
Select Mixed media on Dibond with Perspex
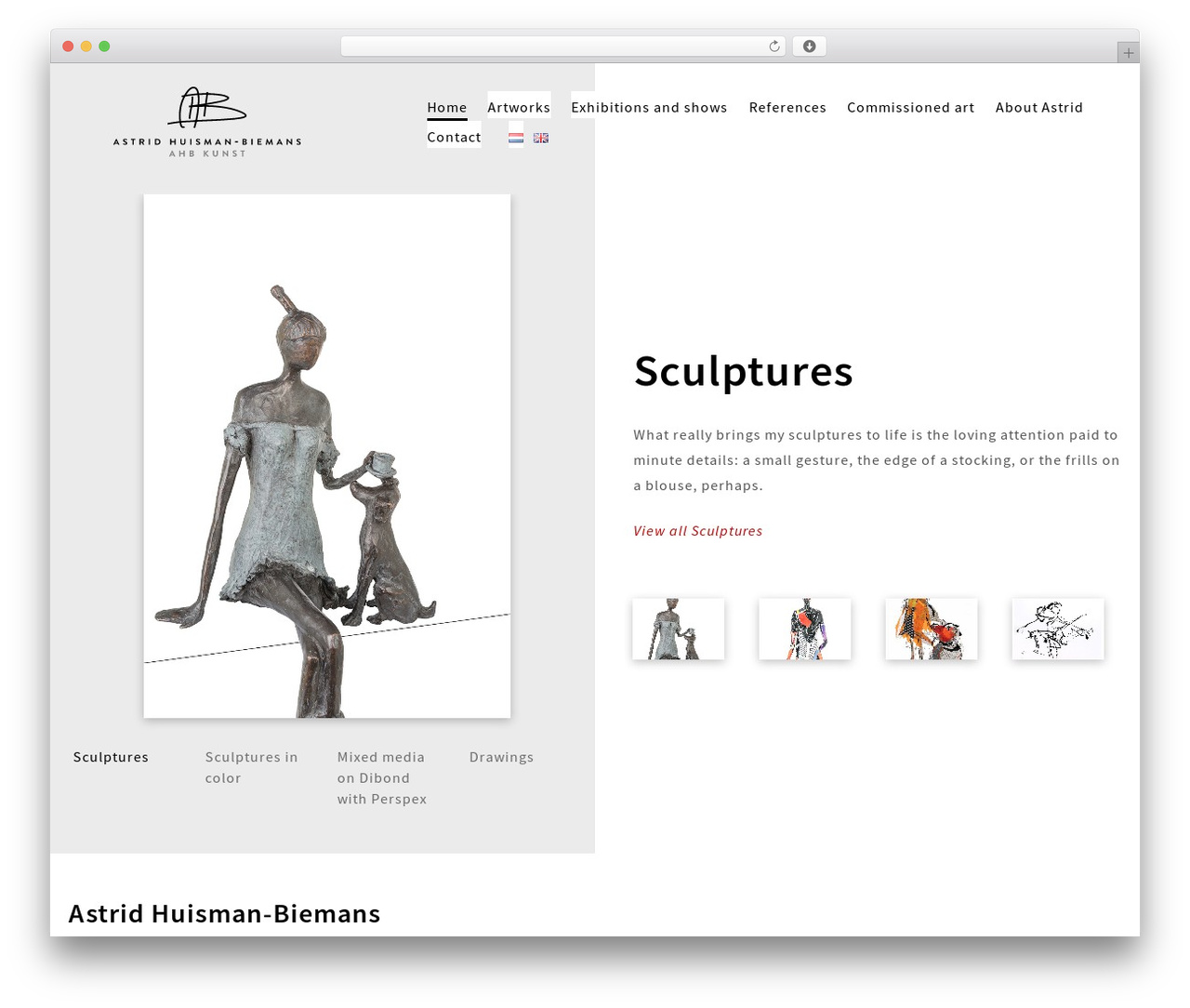[x=382, y=778]
